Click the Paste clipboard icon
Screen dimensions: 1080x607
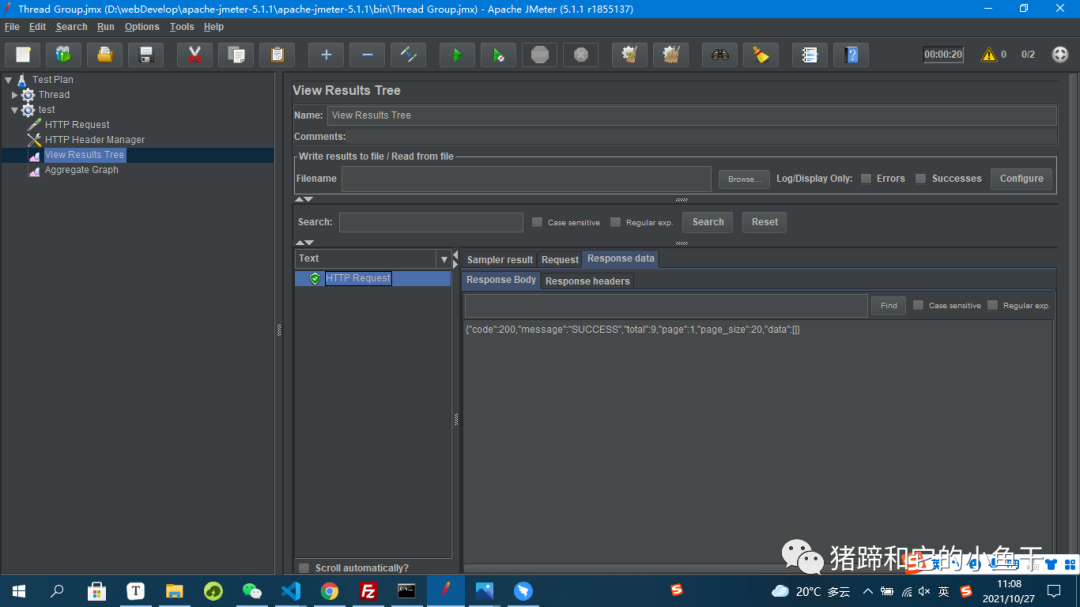pos(278,54)
